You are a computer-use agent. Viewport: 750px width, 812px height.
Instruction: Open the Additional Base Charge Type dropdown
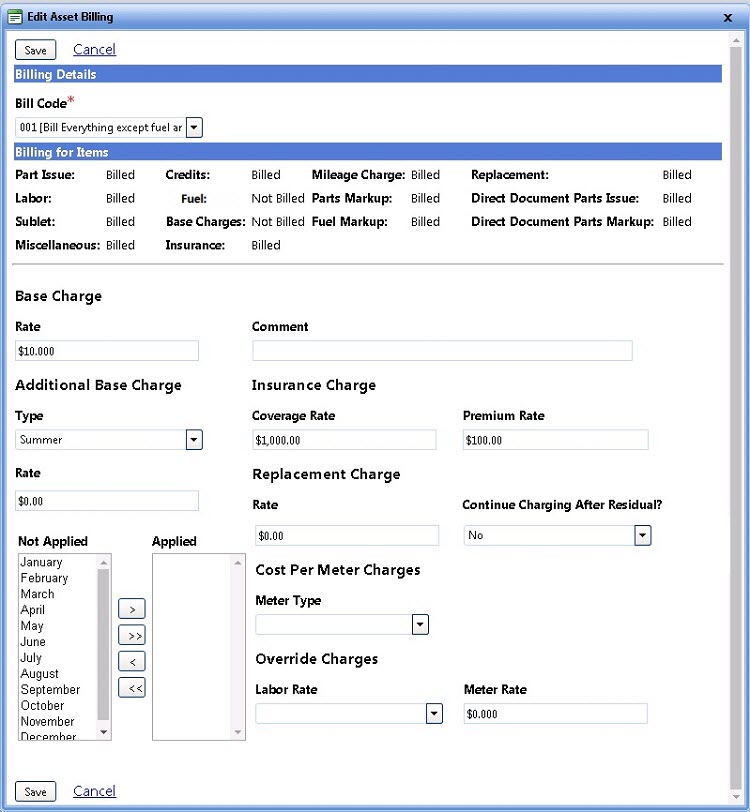pos(194,440)
